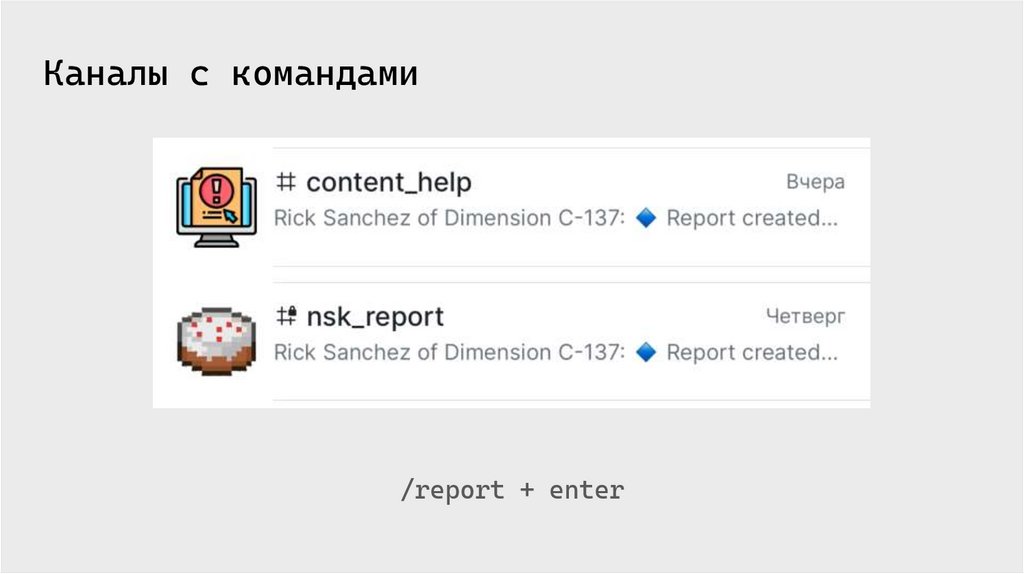
Task: Open the nsk_report pixel cake avatar
Action: (217, 340)
